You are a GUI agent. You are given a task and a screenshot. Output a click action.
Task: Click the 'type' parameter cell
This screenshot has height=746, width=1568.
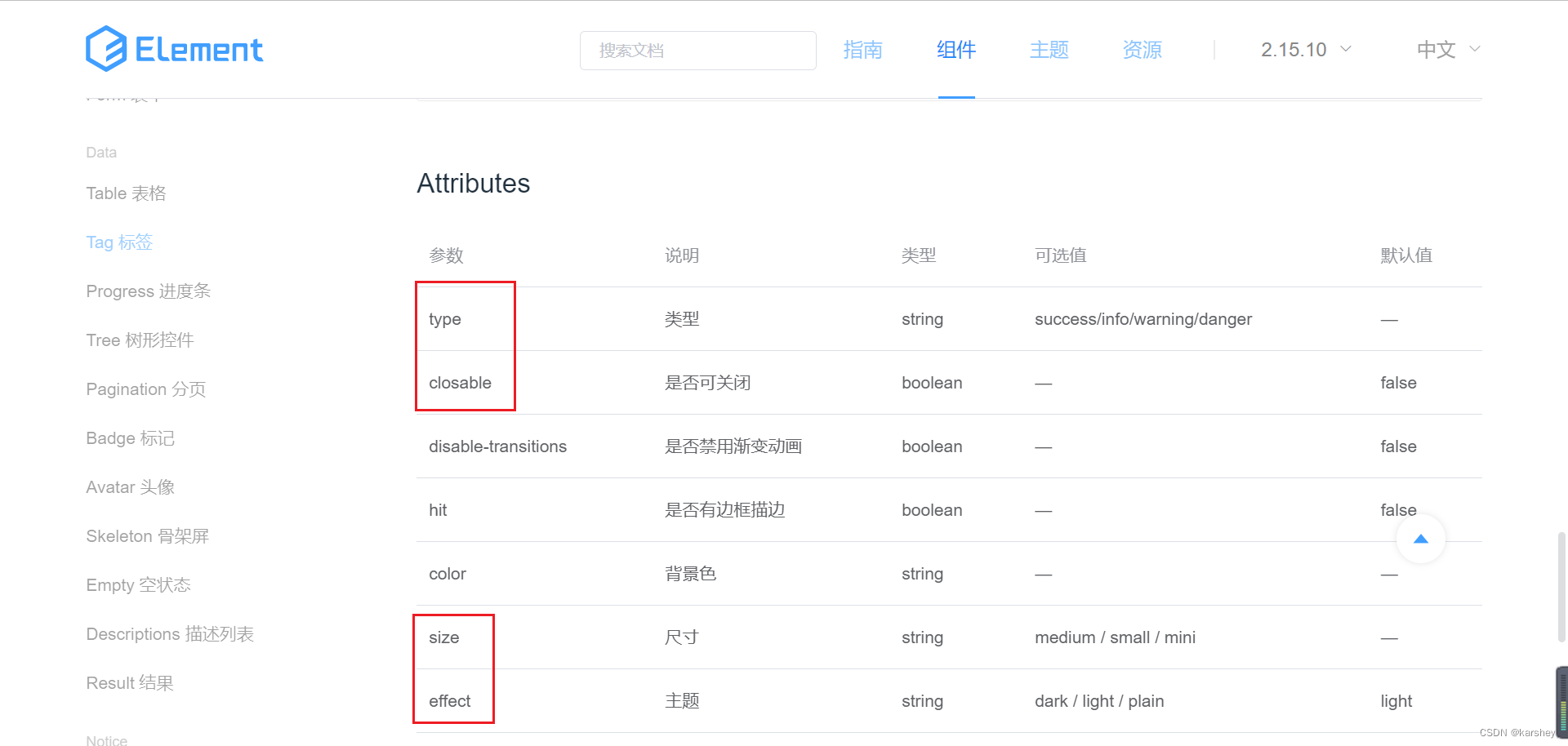tap(445, 319)
